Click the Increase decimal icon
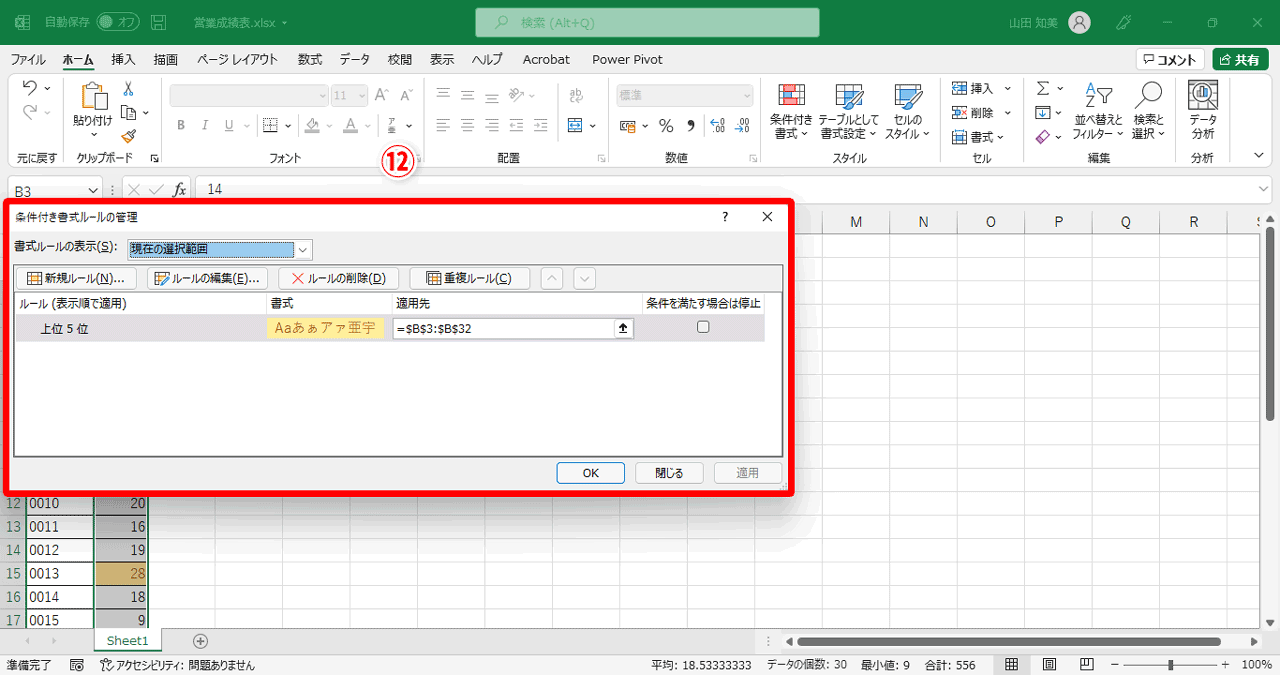The width and height of the screenshot is (1280, 675). click(717, 126)
